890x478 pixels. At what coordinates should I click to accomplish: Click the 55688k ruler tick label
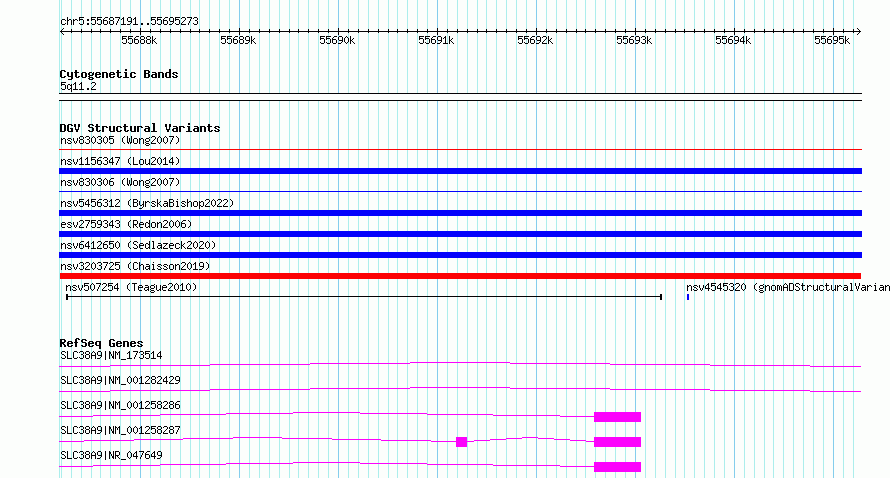139,40
